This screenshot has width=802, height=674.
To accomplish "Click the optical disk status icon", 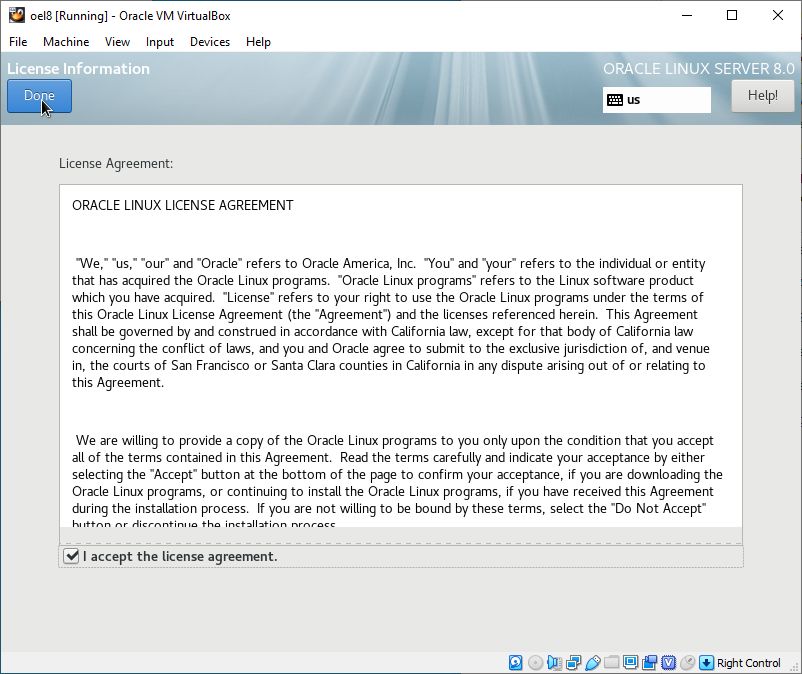I will click(535, 663).
